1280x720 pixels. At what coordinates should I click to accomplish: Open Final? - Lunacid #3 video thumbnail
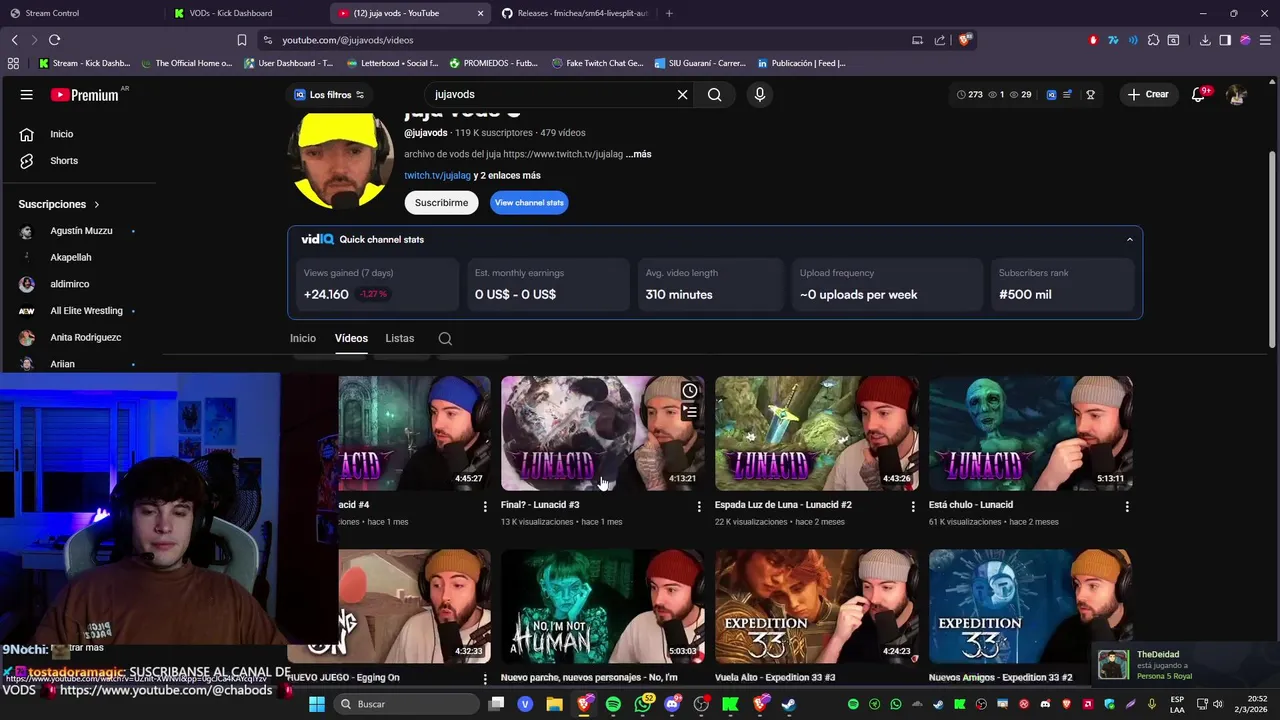point(602,433)
